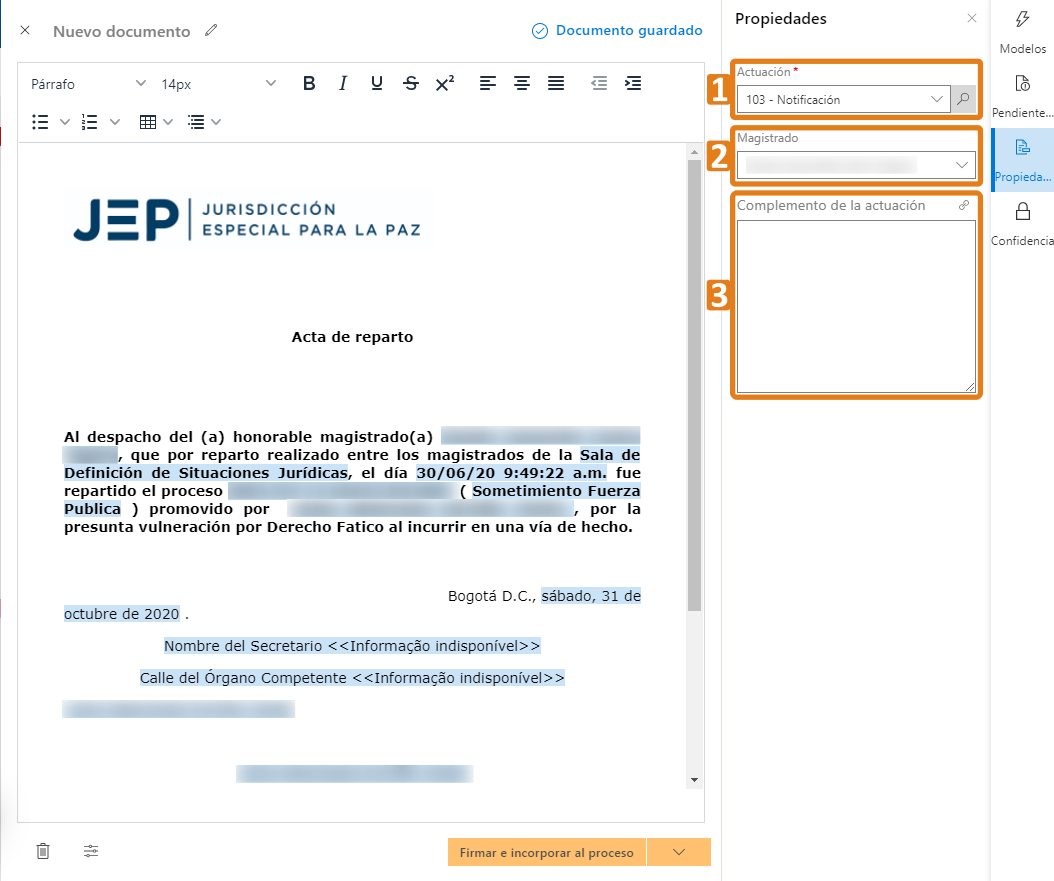Click Firmar e incorporar al proceso

(x=546, y=853)
